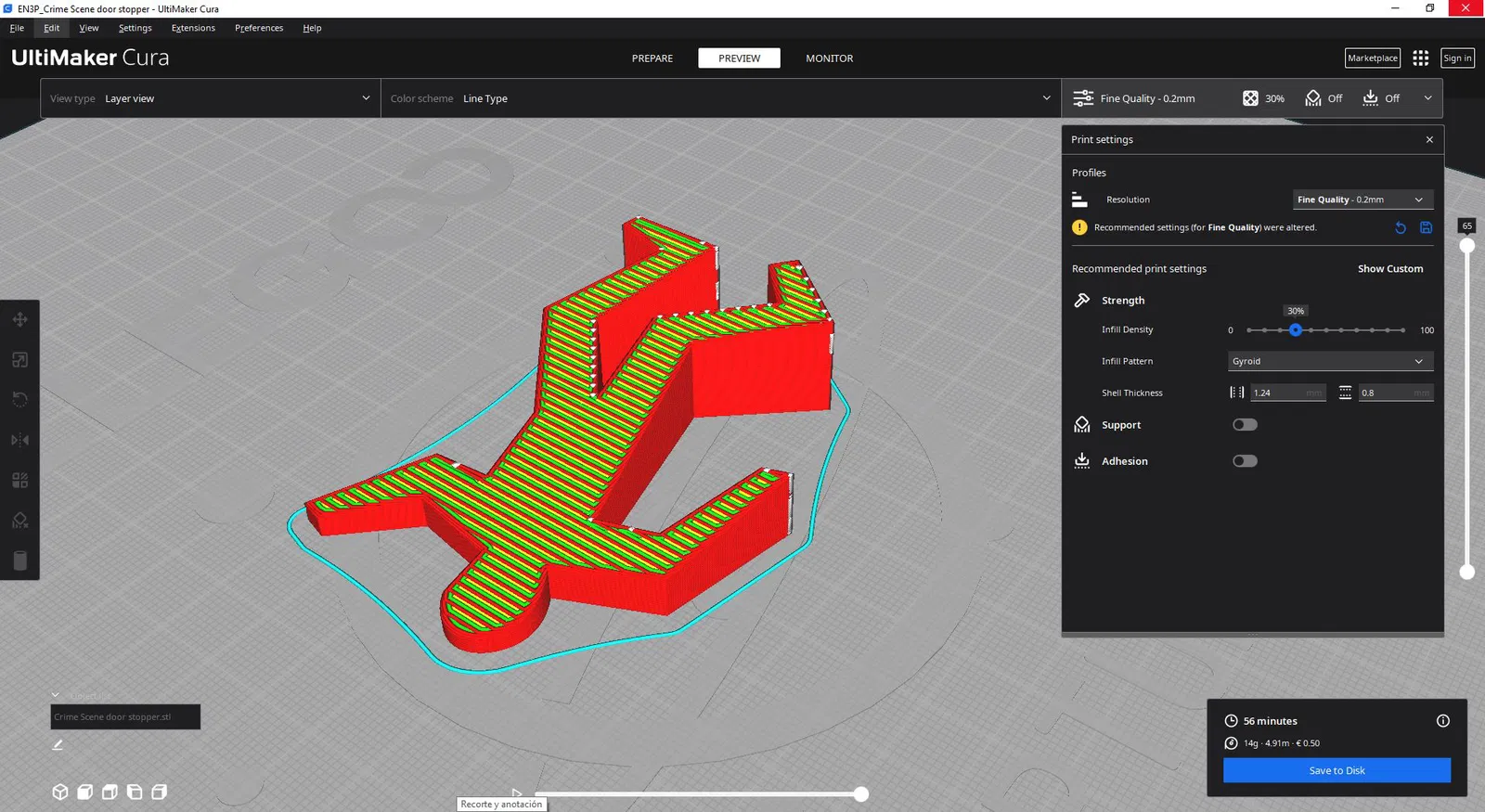Select the Mirror tool

pyautogui.click(x=19, y=440)
